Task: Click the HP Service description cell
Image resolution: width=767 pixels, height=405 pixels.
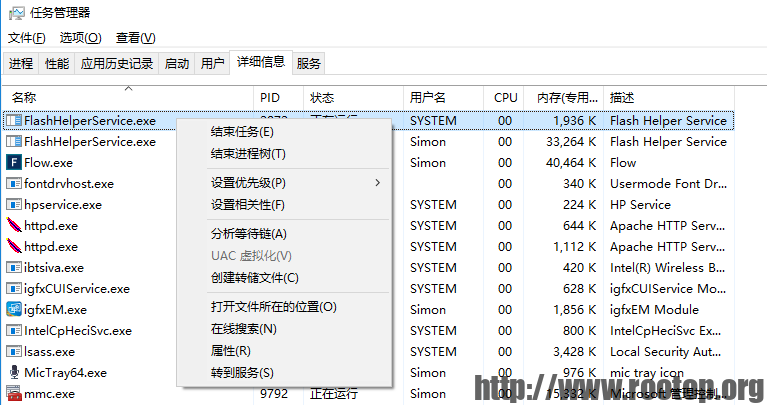Action: point(640,204)
